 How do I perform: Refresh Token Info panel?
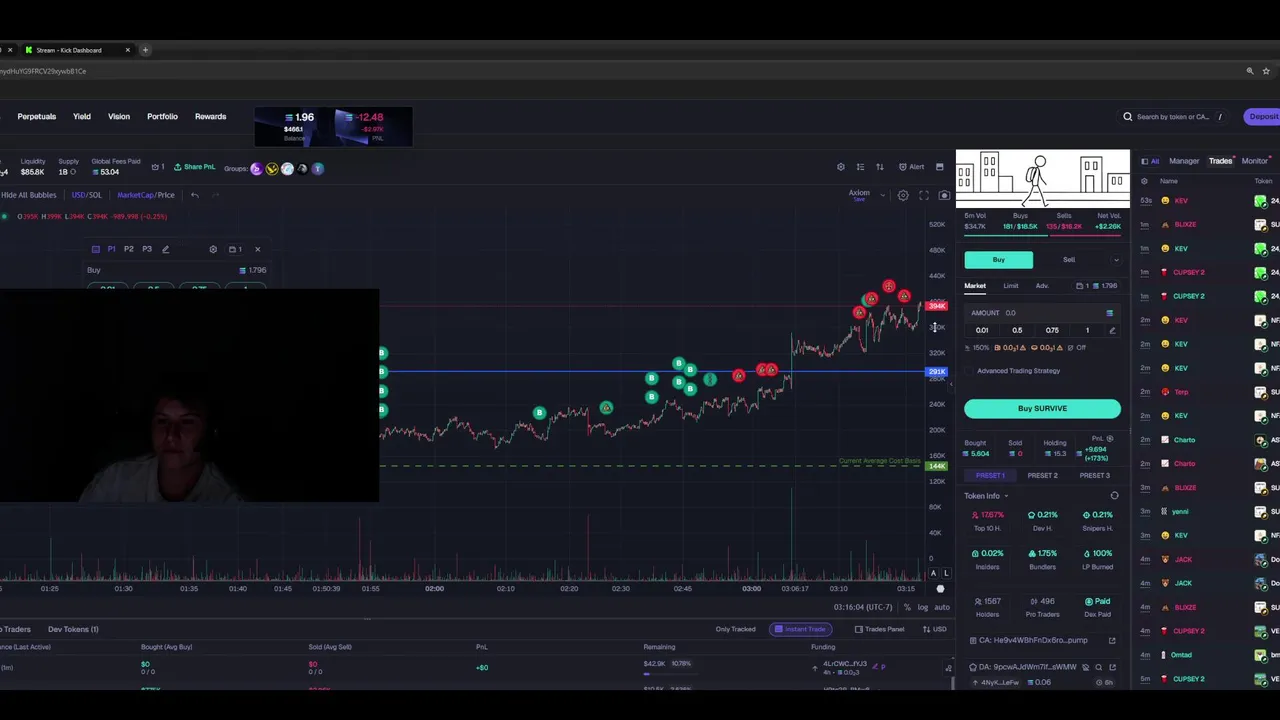click(x=1114, y=496)
